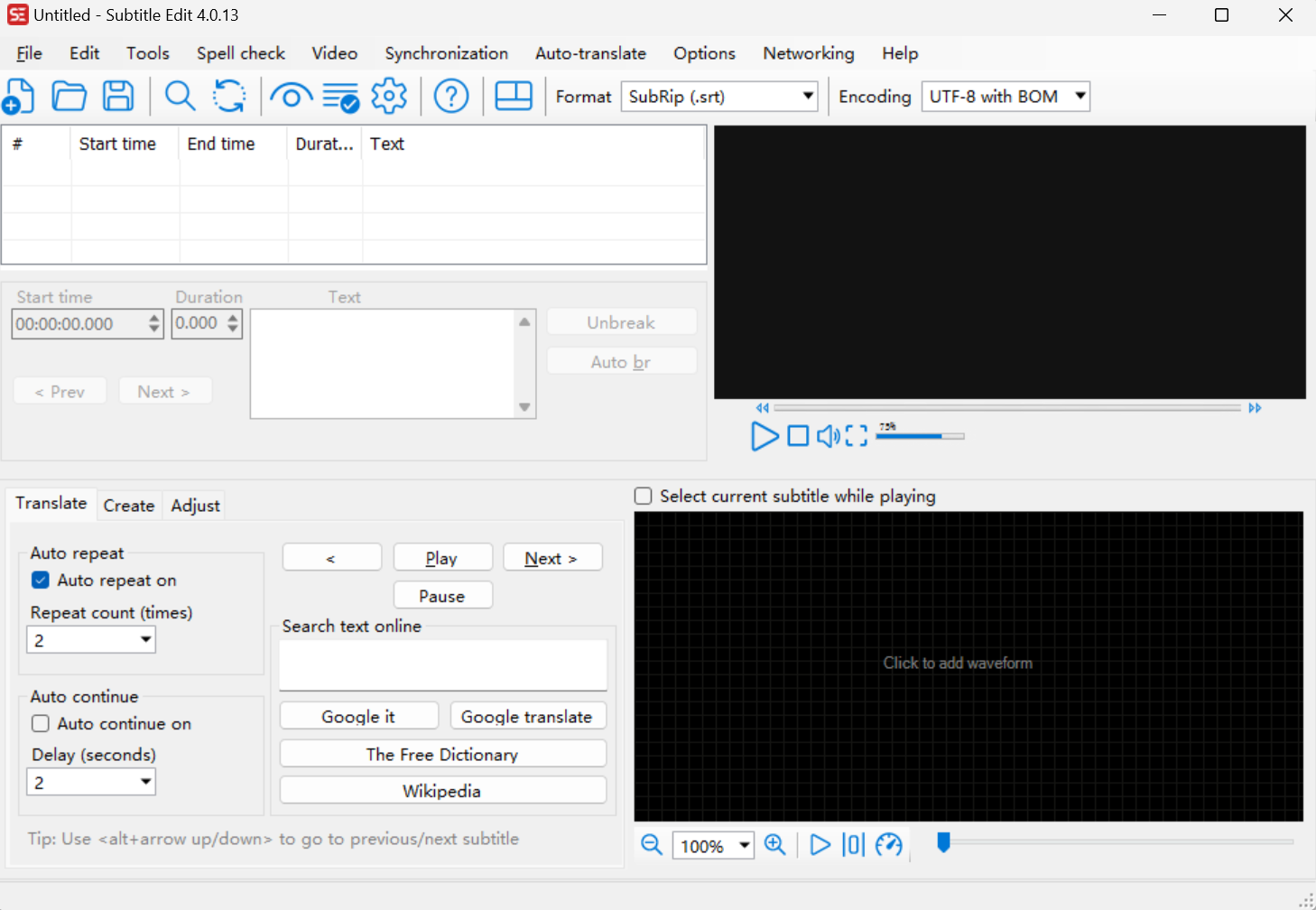Image resolution: width=1316 pixels, height=910 pixels.
Task: Mute the video player audio
Action: [x=828, y=436]
